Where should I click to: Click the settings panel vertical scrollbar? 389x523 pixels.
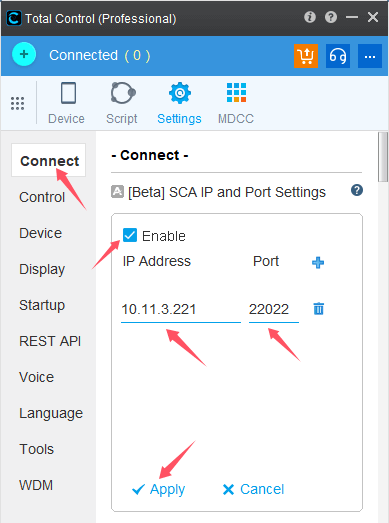(x=383, y=157)
